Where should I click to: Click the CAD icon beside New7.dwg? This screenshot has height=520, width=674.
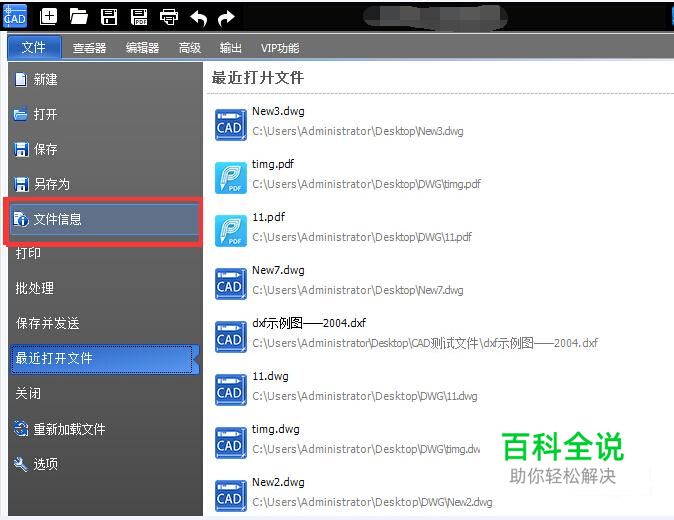[x=230, y=284]
